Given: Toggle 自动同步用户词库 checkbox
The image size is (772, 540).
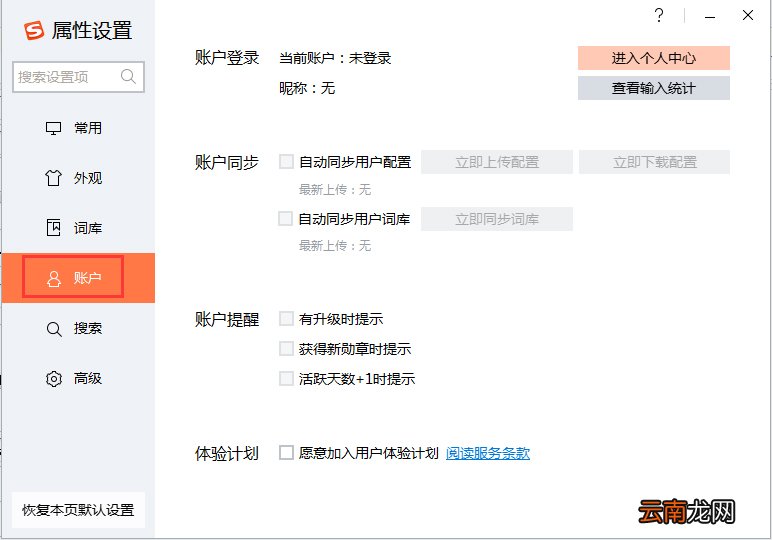Looking at the screenshot, I should pos(286,218).
